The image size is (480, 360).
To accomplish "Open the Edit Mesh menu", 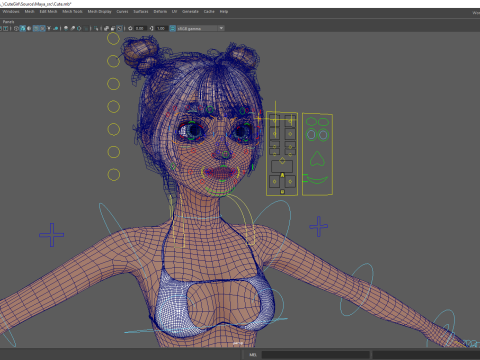I will click(x=48, y=11).
